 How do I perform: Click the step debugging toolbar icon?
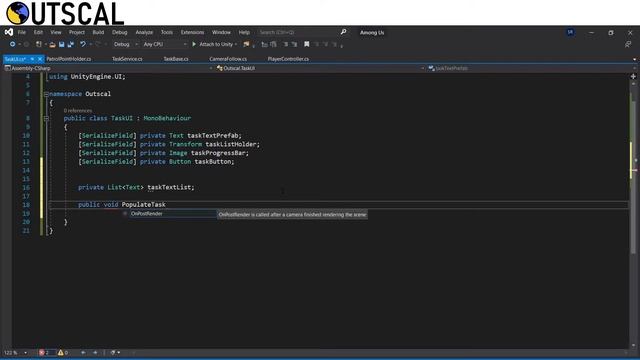(x=264, y=44)
